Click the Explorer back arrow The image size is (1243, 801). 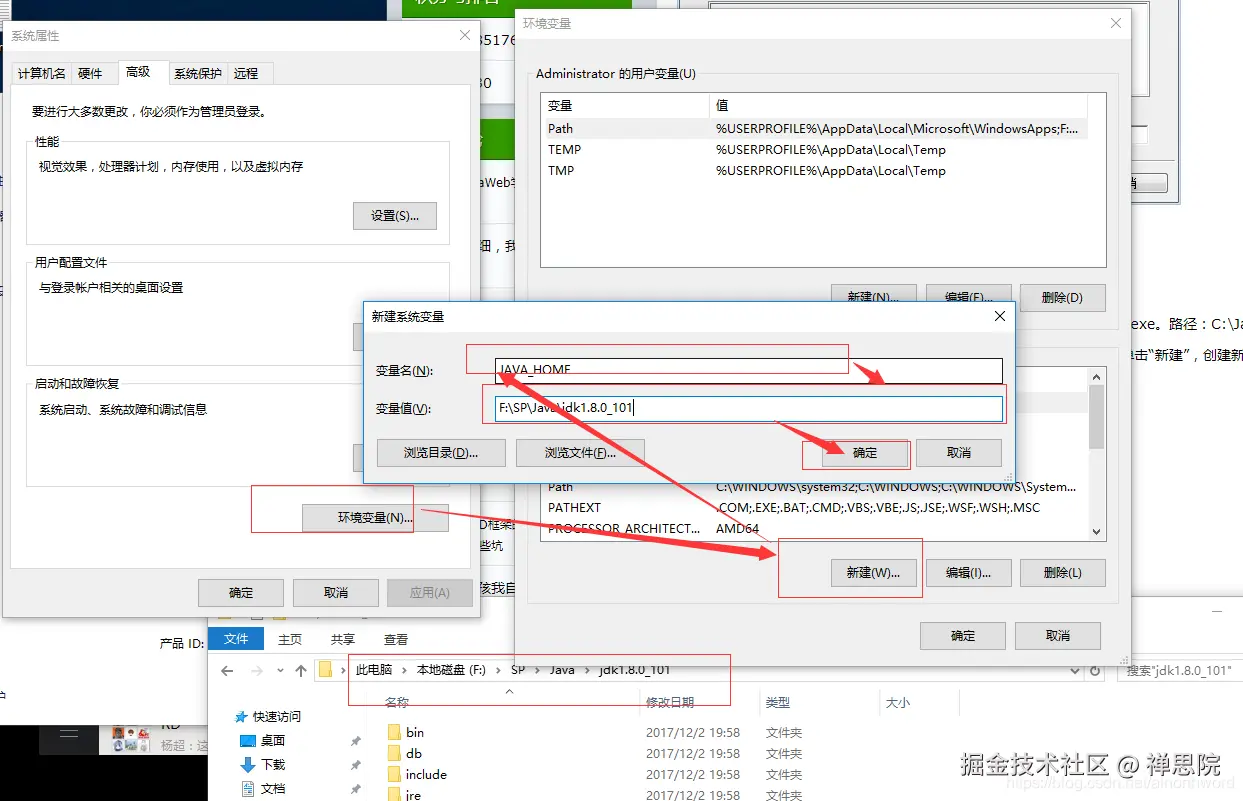tap(227, 670)
